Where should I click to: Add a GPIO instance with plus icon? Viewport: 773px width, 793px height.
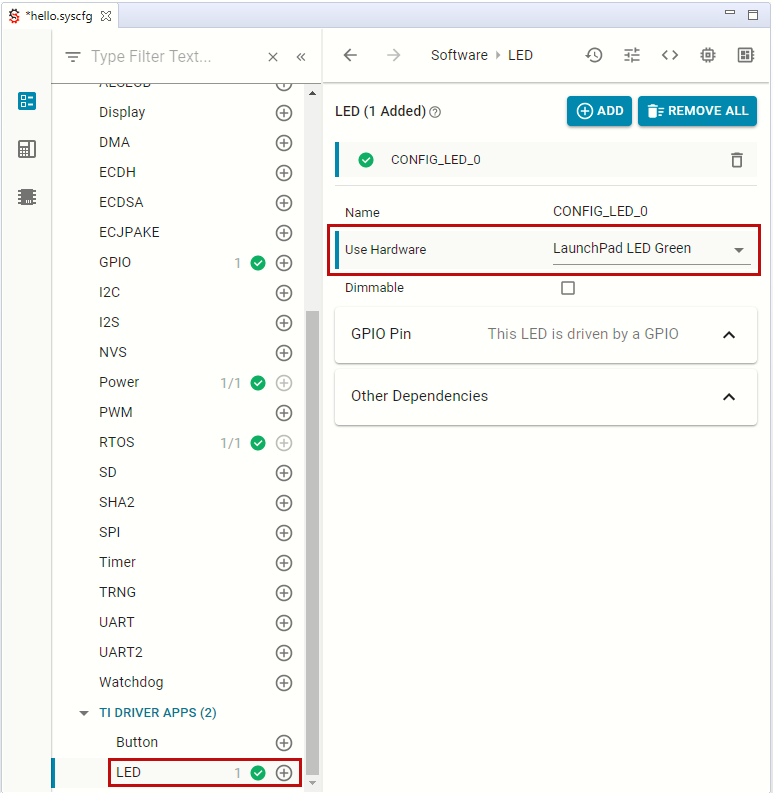click(x=284, y=263)
